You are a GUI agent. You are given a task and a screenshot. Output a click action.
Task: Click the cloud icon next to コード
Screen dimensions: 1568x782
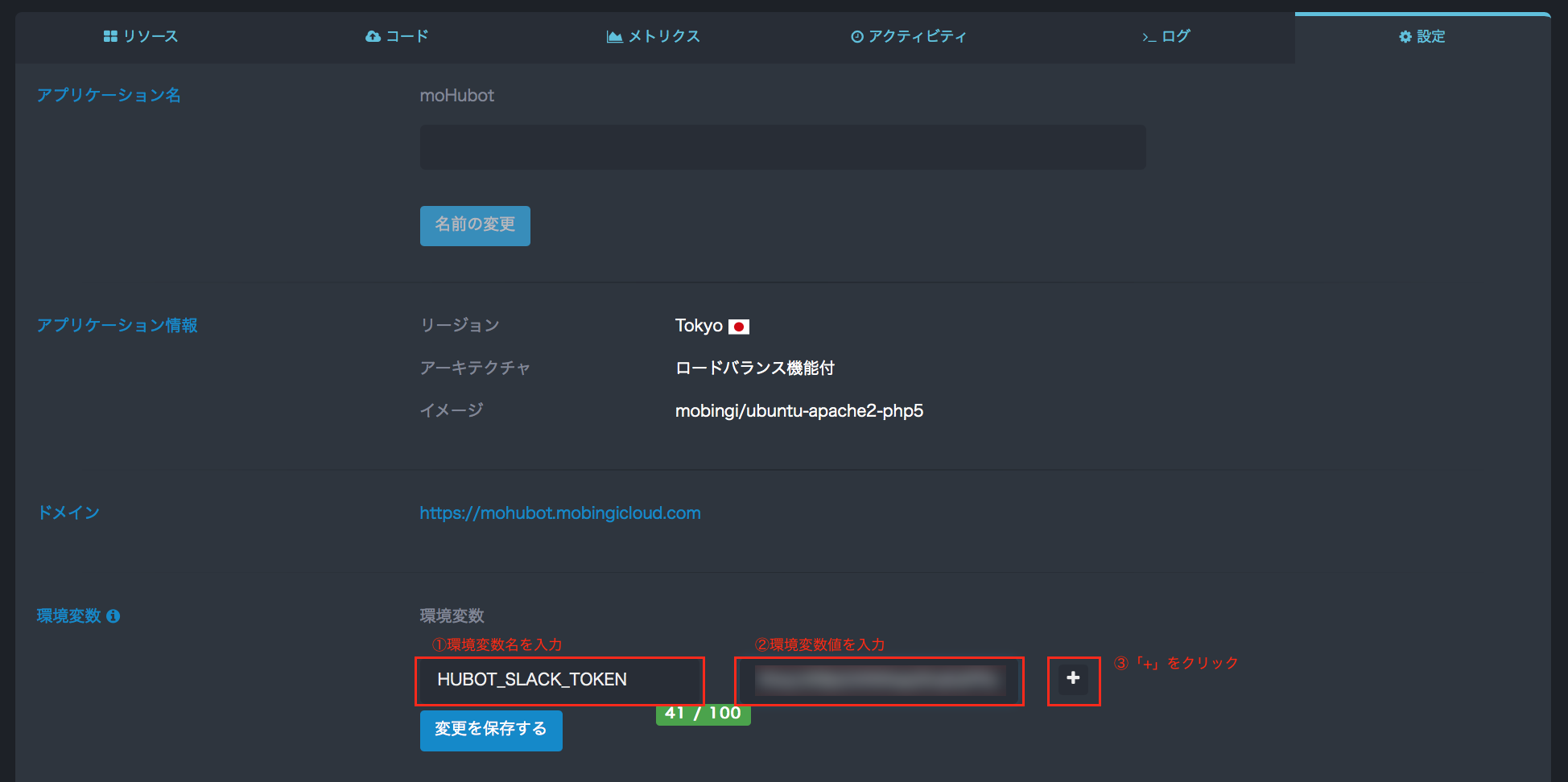[373, 35]
